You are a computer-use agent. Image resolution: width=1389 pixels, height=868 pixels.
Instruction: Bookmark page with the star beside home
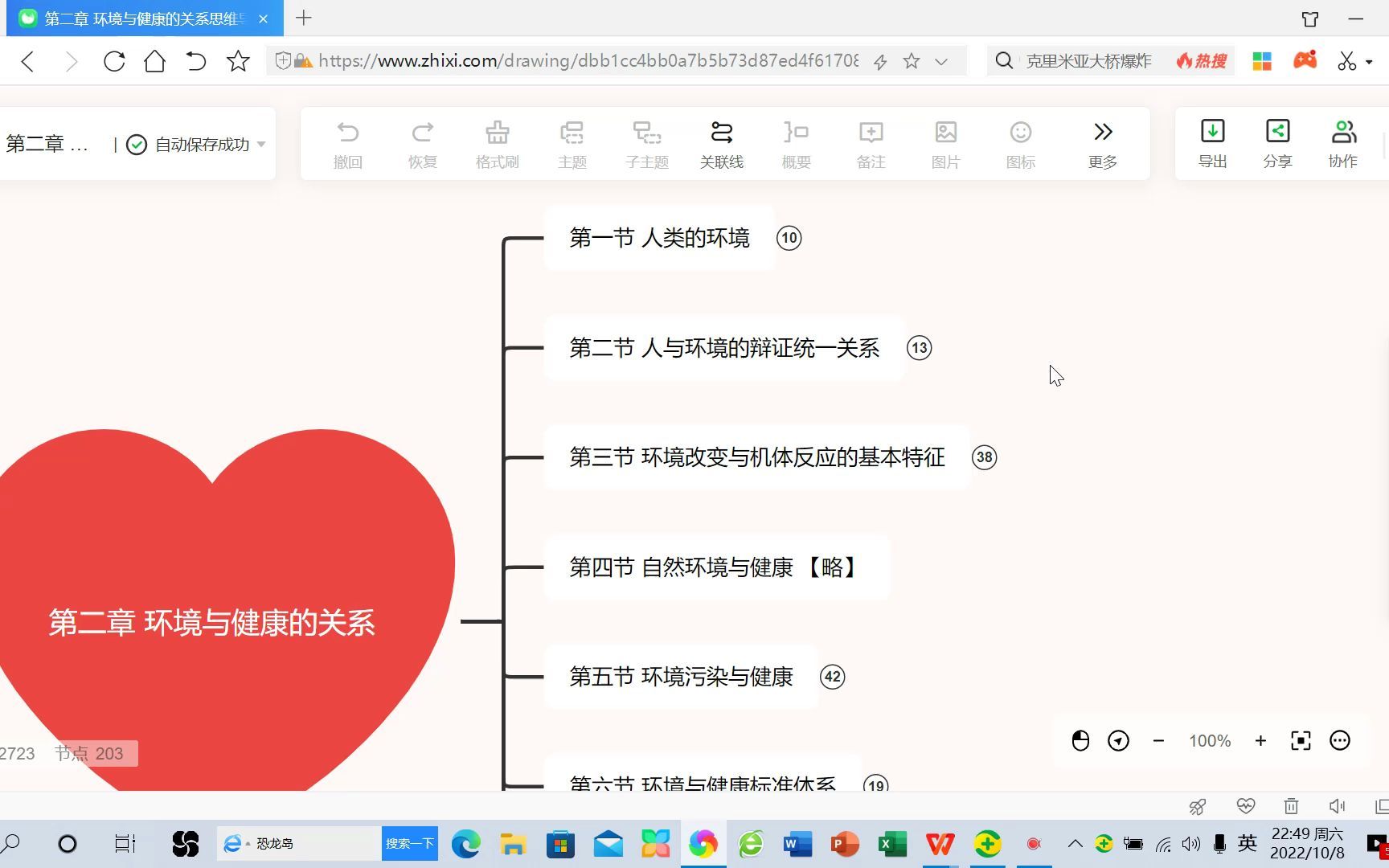coord(238,61)
